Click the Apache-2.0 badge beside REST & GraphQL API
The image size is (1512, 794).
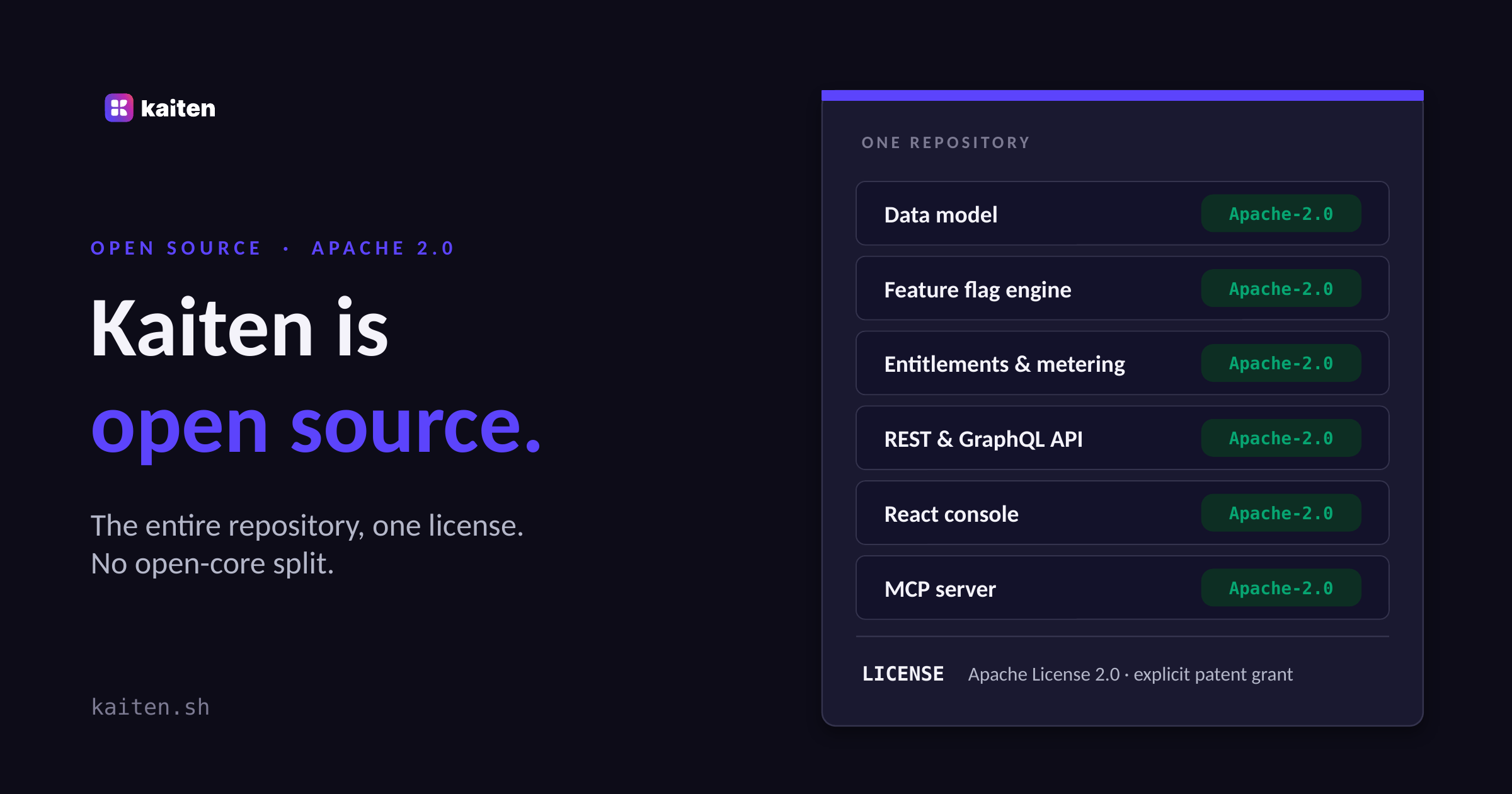(x=1281, y=438)
